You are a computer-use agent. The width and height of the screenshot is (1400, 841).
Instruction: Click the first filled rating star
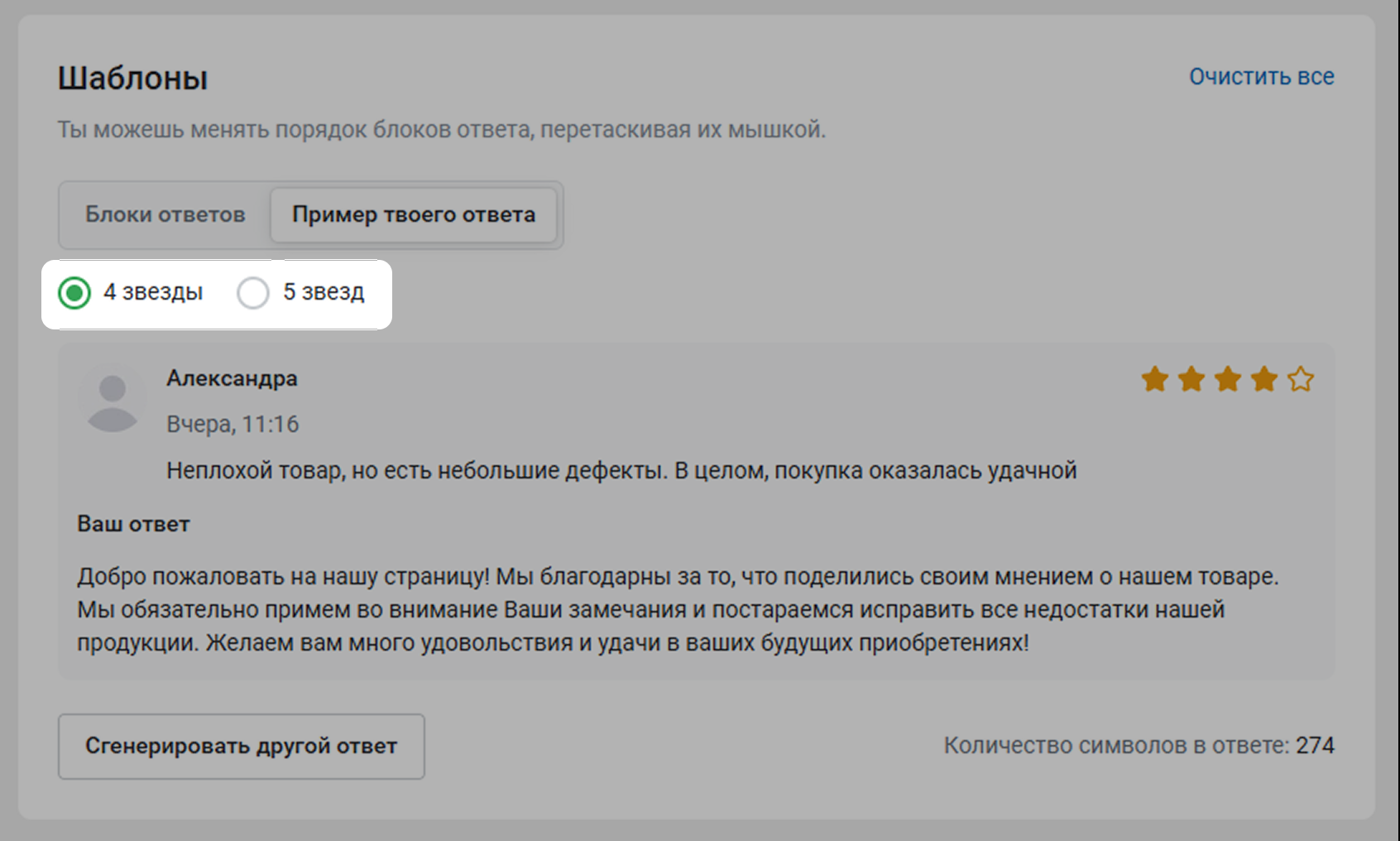1154,380
